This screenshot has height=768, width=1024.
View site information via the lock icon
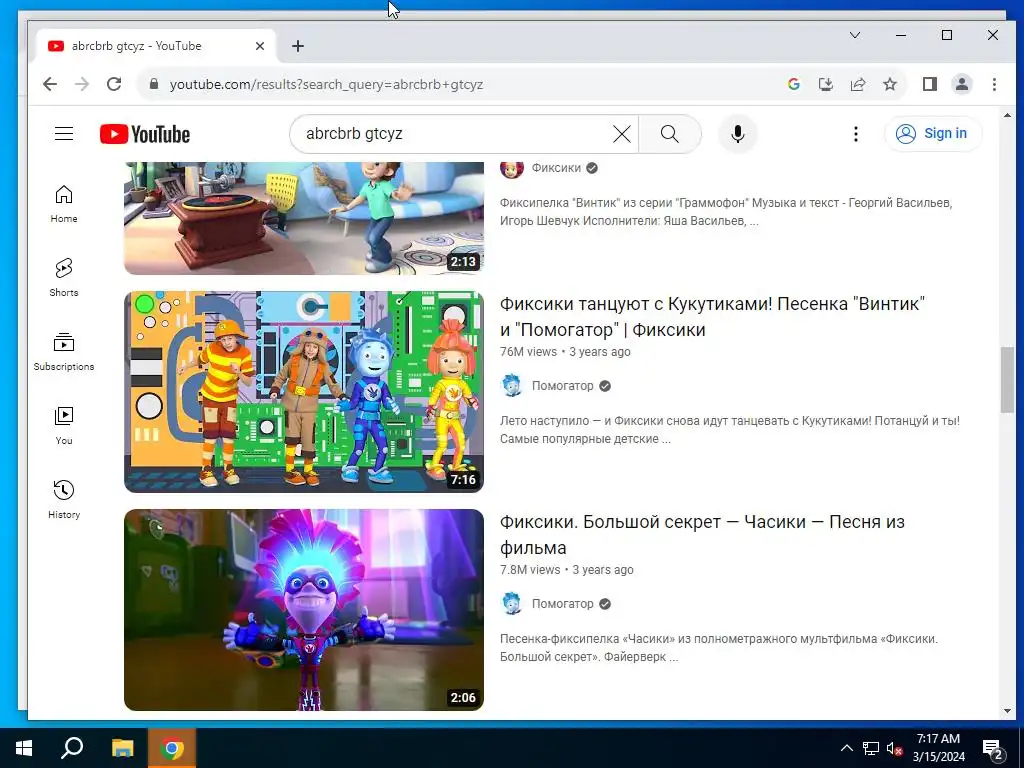coord(154,84)
